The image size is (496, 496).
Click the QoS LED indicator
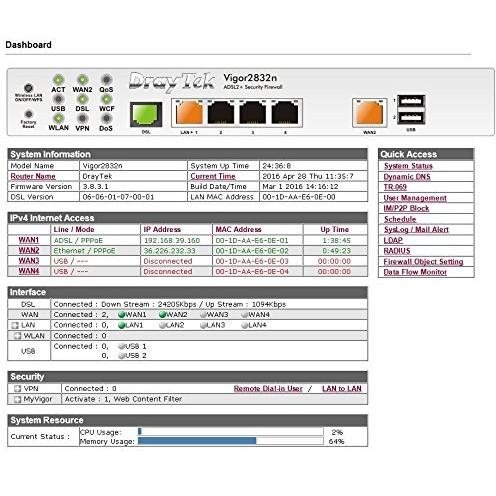(x=106, y=80)
